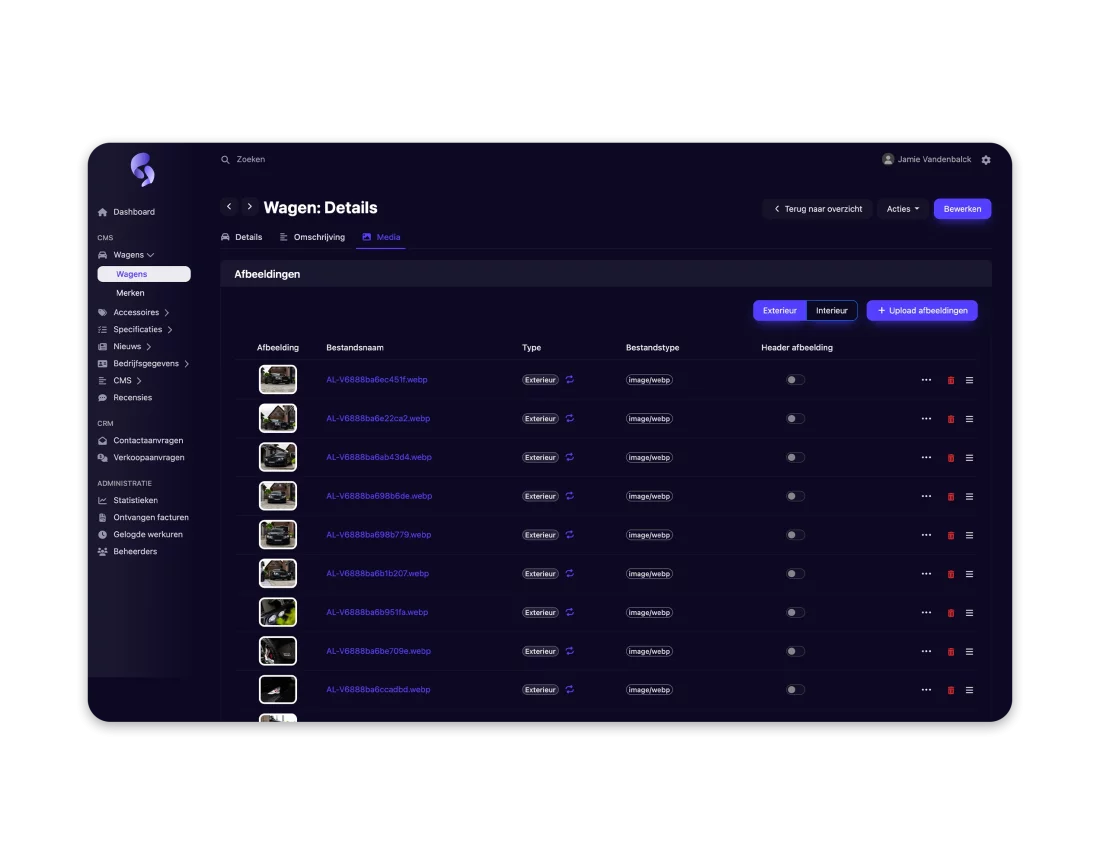1100x864 pixels.
Task: Open settings gear next to Jamie Vandenbalck
Action: tap(986, 160)
